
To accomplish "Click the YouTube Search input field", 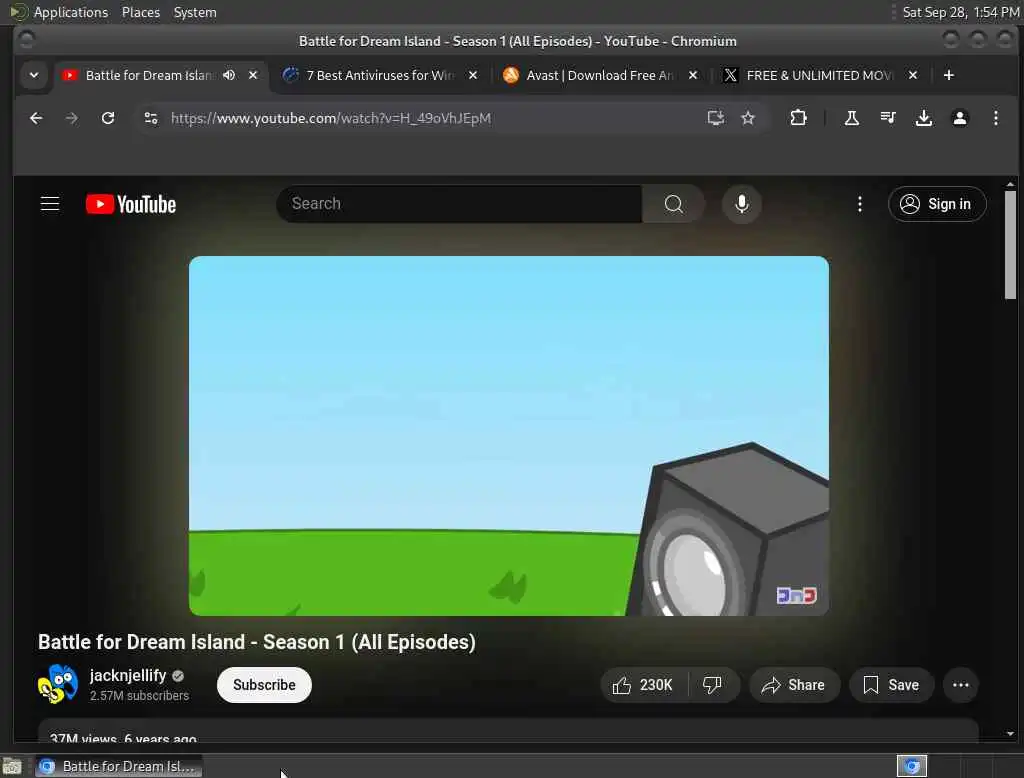I will tap(459, 204).
